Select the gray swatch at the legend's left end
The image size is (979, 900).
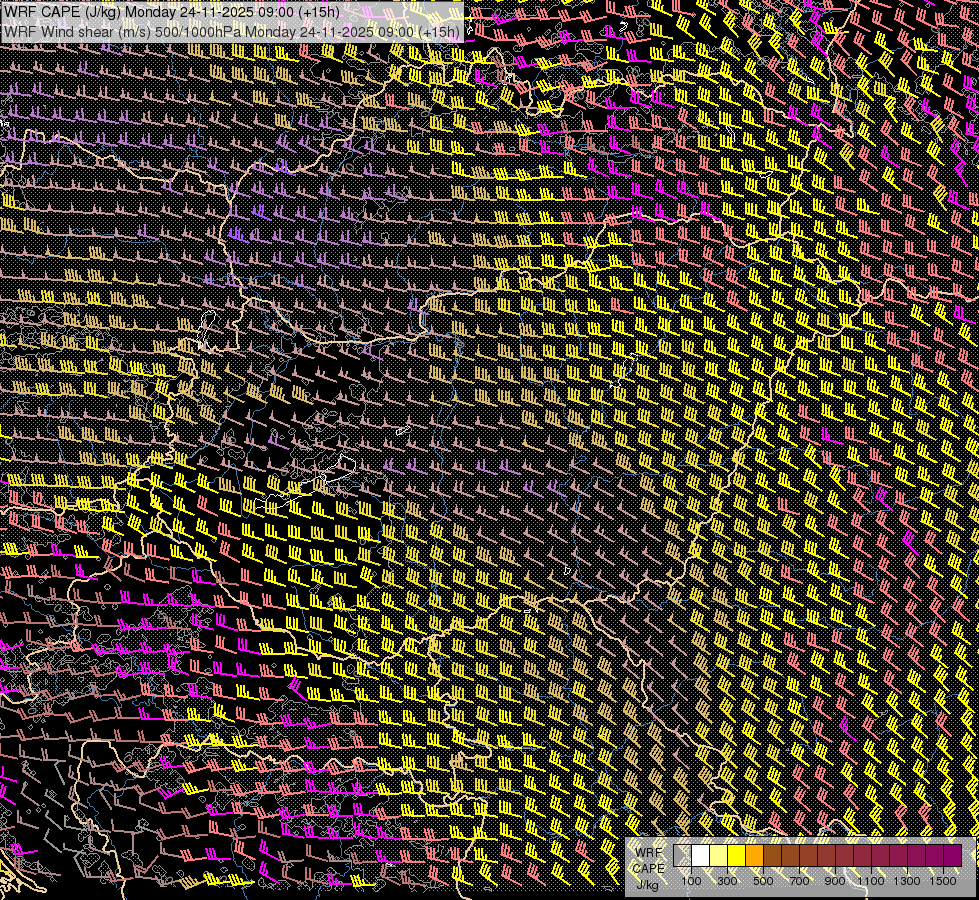pos(682,855)
